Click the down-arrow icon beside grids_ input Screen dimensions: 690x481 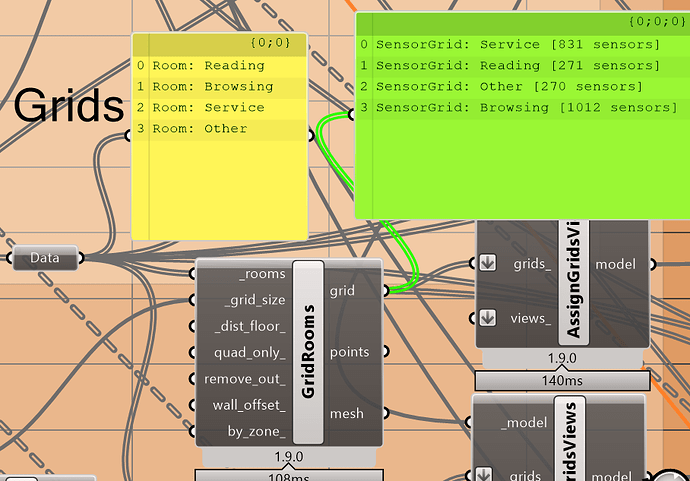point(488,263)
